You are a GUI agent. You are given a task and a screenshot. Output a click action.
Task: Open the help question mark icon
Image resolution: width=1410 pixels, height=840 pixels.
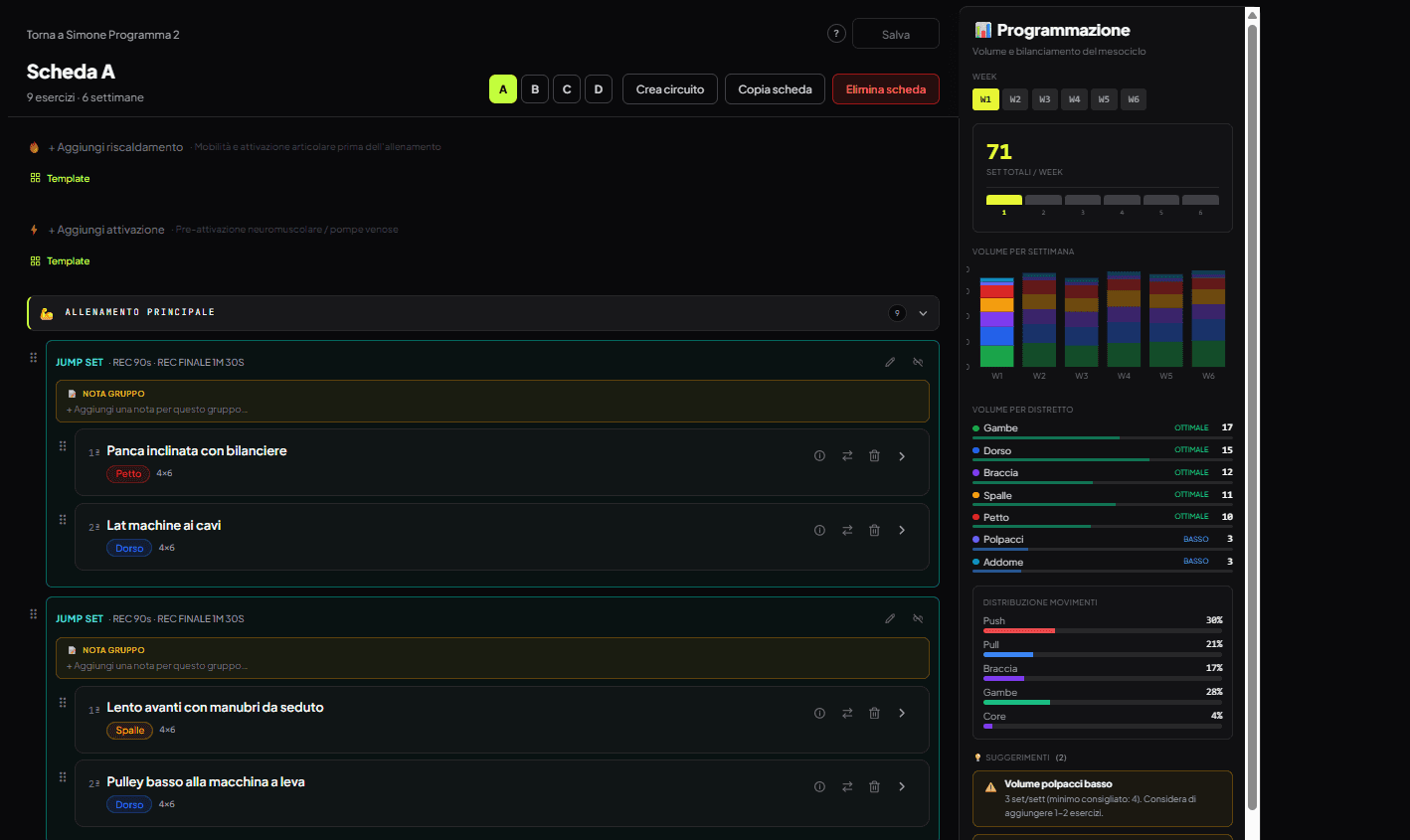tap(836, 34)
